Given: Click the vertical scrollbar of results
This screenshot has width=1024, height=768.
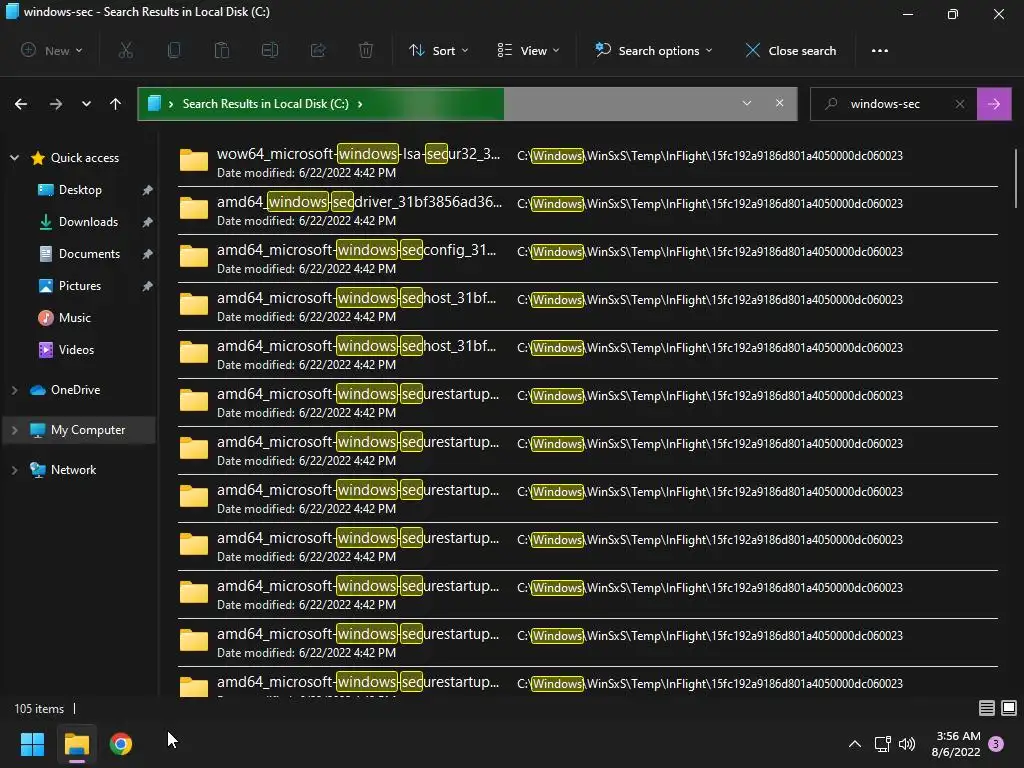Looking at the screenshot, I should pyautogui.click(x=1016, y=178).
